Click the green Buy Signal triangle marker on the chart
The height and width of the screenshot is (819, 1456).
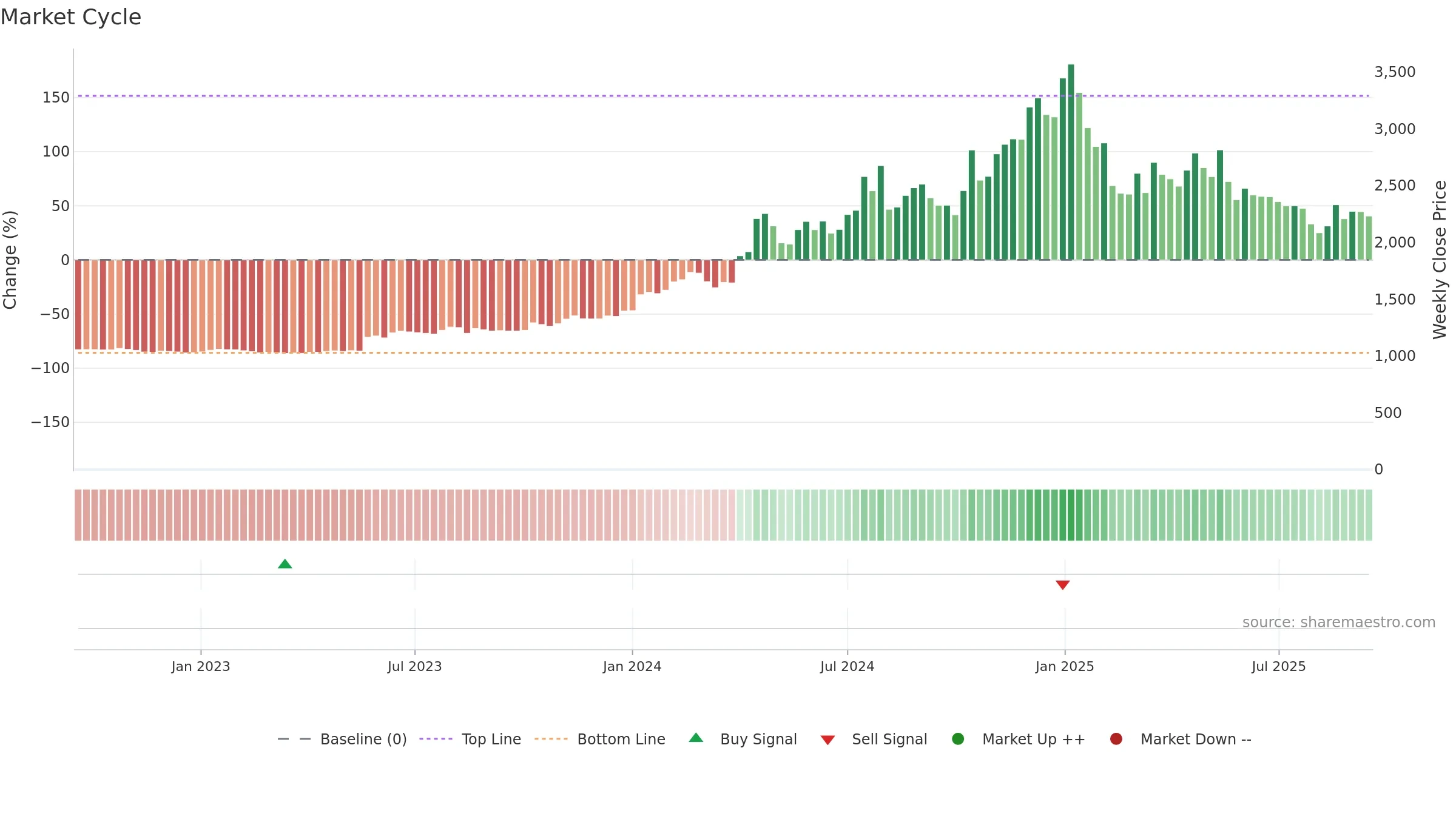tap(285, 564)
